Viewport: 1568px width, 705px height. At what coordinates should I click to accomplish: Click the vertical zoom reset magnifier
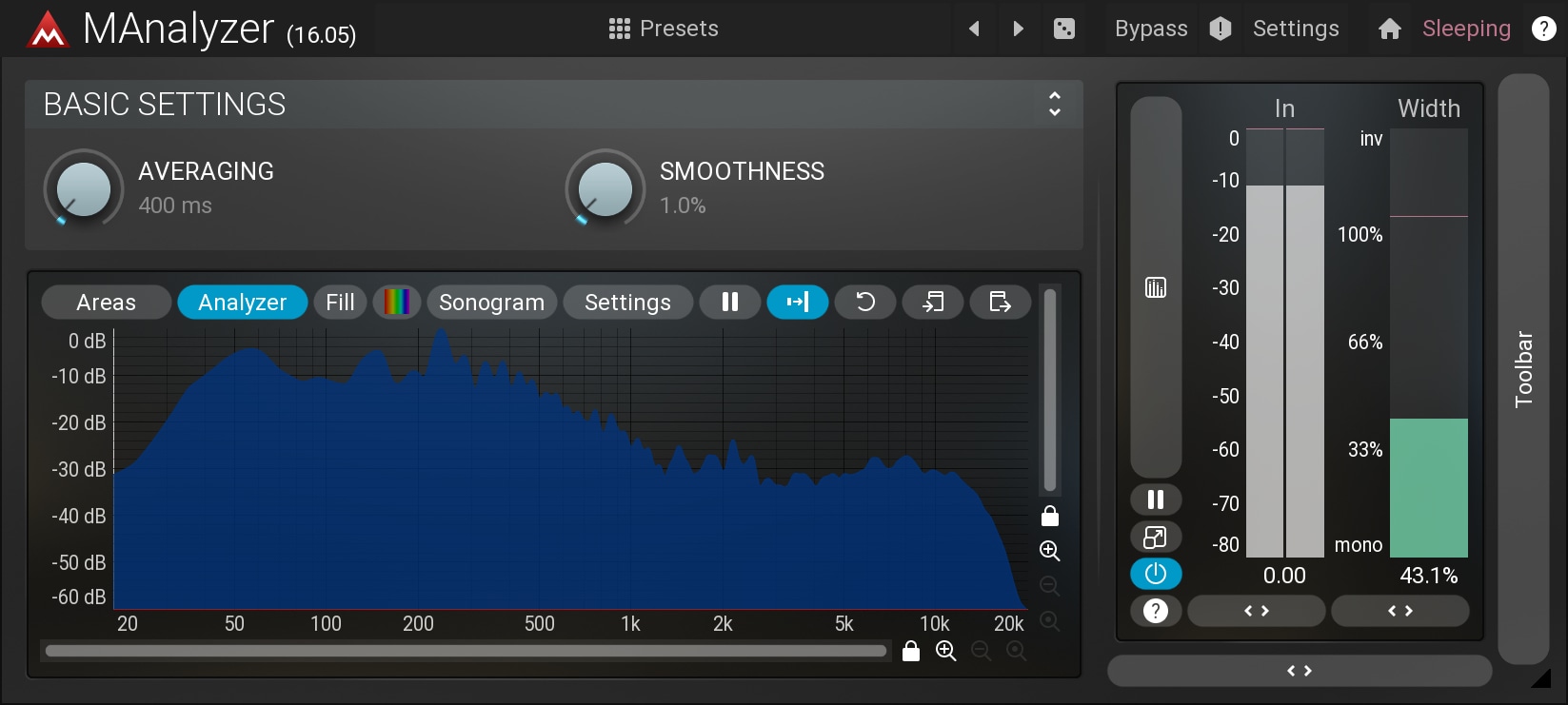click(x=1050, y=621)
